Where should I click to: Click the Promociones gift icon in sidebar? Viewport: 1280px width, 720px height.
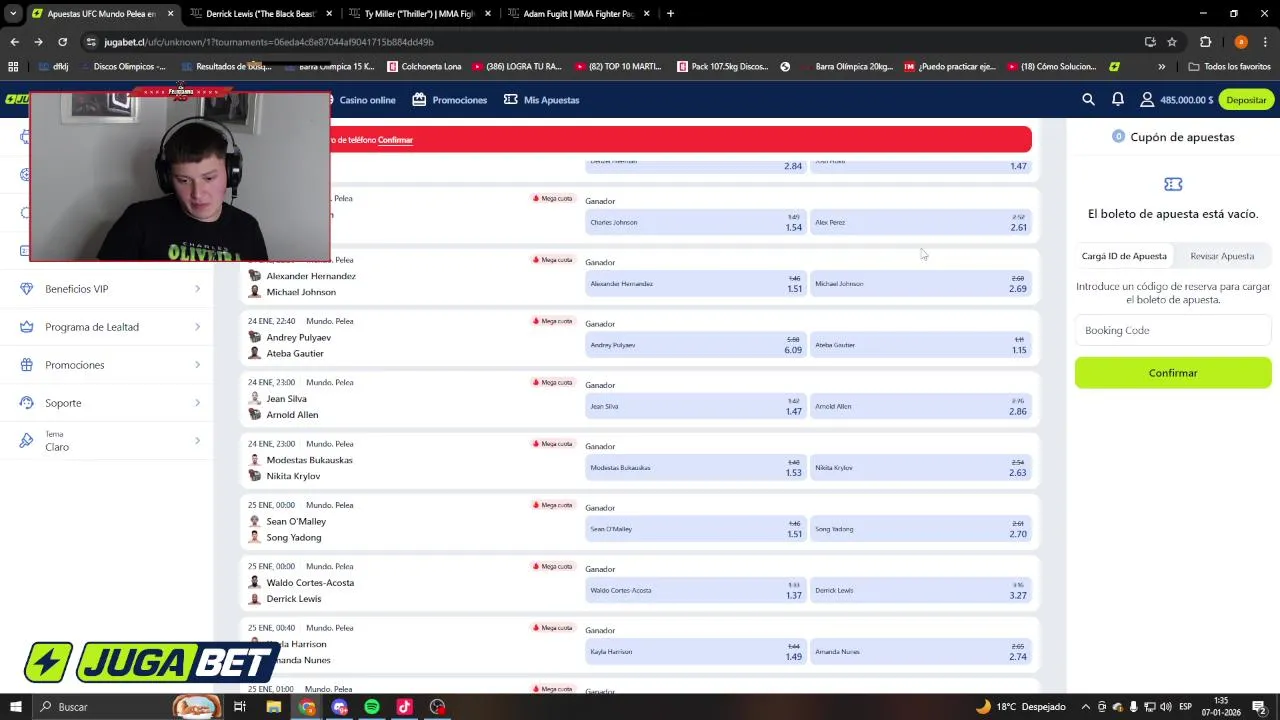point(26,365)
